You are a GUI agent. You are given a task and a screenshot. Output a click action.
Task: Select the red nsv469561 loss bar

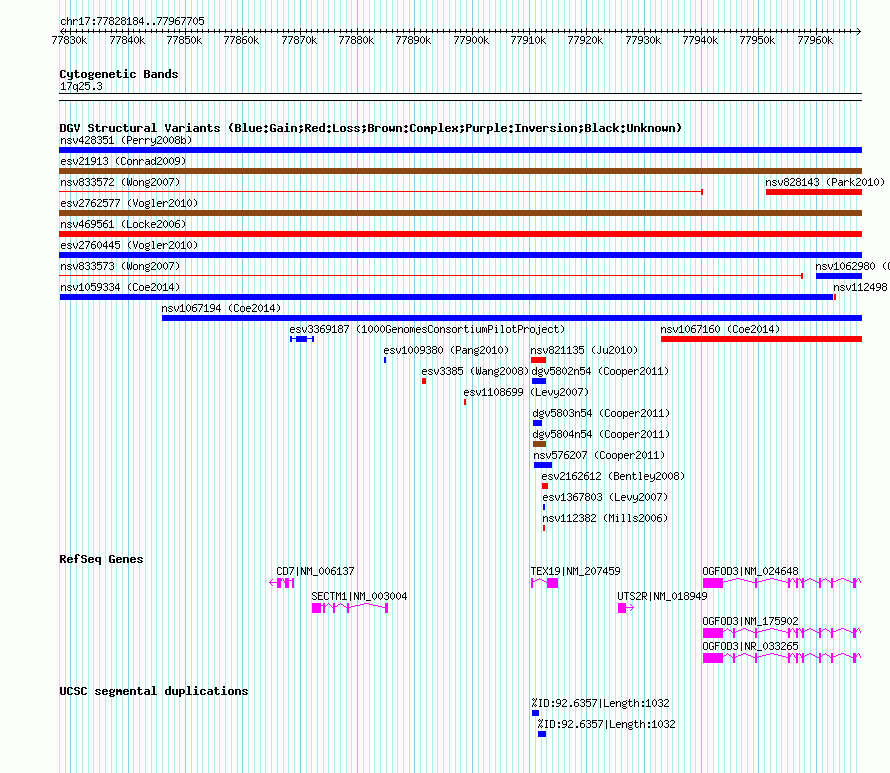coord(460,234)
